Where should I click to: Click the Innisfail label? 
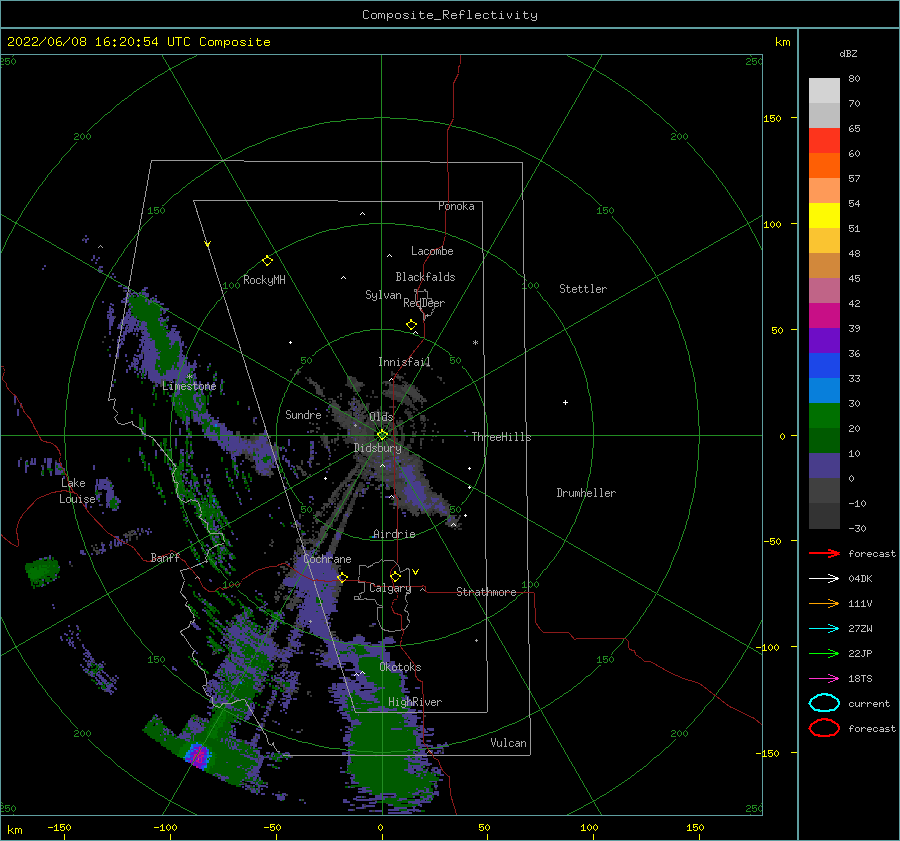click(404, 362)
